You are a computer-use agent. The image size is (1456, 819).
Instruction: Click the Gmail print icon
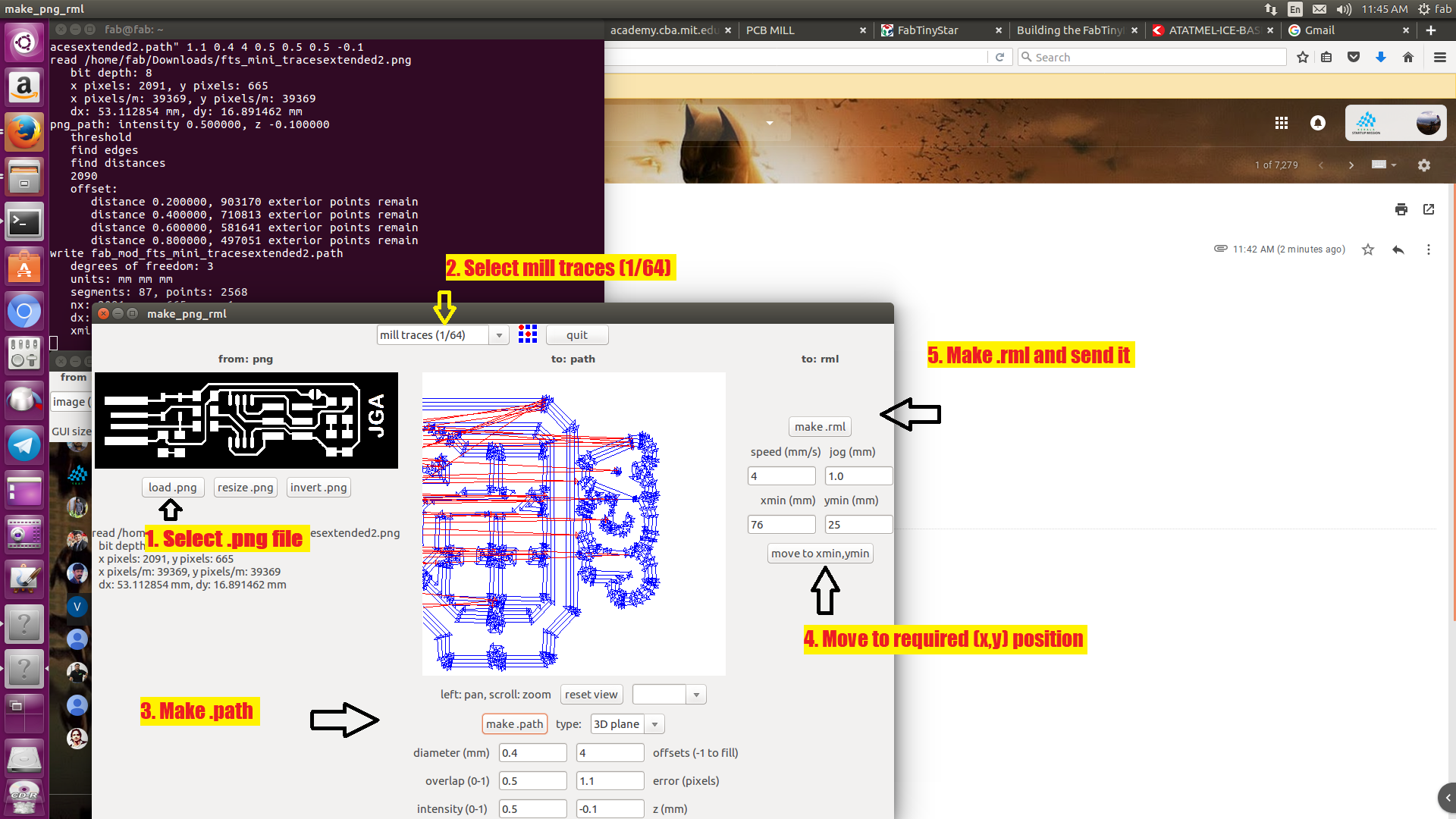pos(1401,209)
